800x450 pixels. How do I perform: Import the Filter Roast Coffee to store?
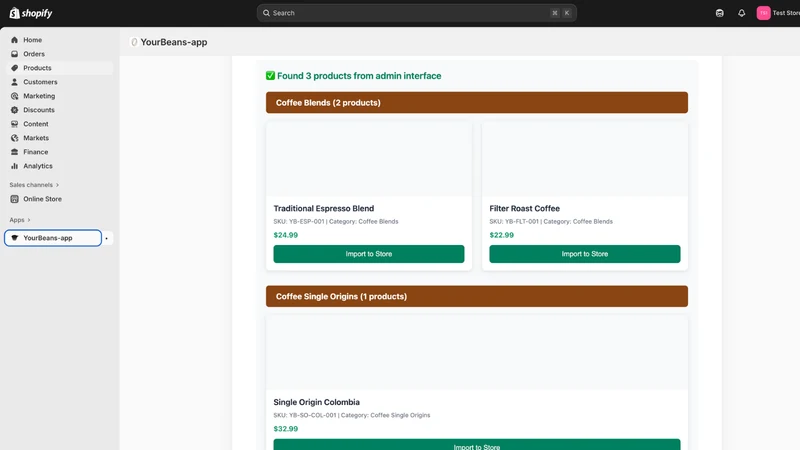coord(585,254)
